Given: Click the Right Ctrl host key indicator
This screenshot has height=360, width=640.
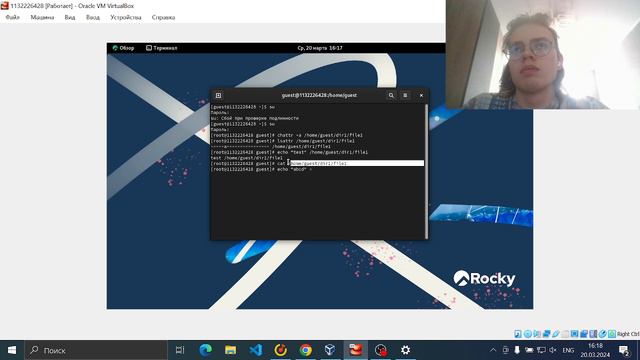Looking at the screenshot, I should [x=628, y=334].
